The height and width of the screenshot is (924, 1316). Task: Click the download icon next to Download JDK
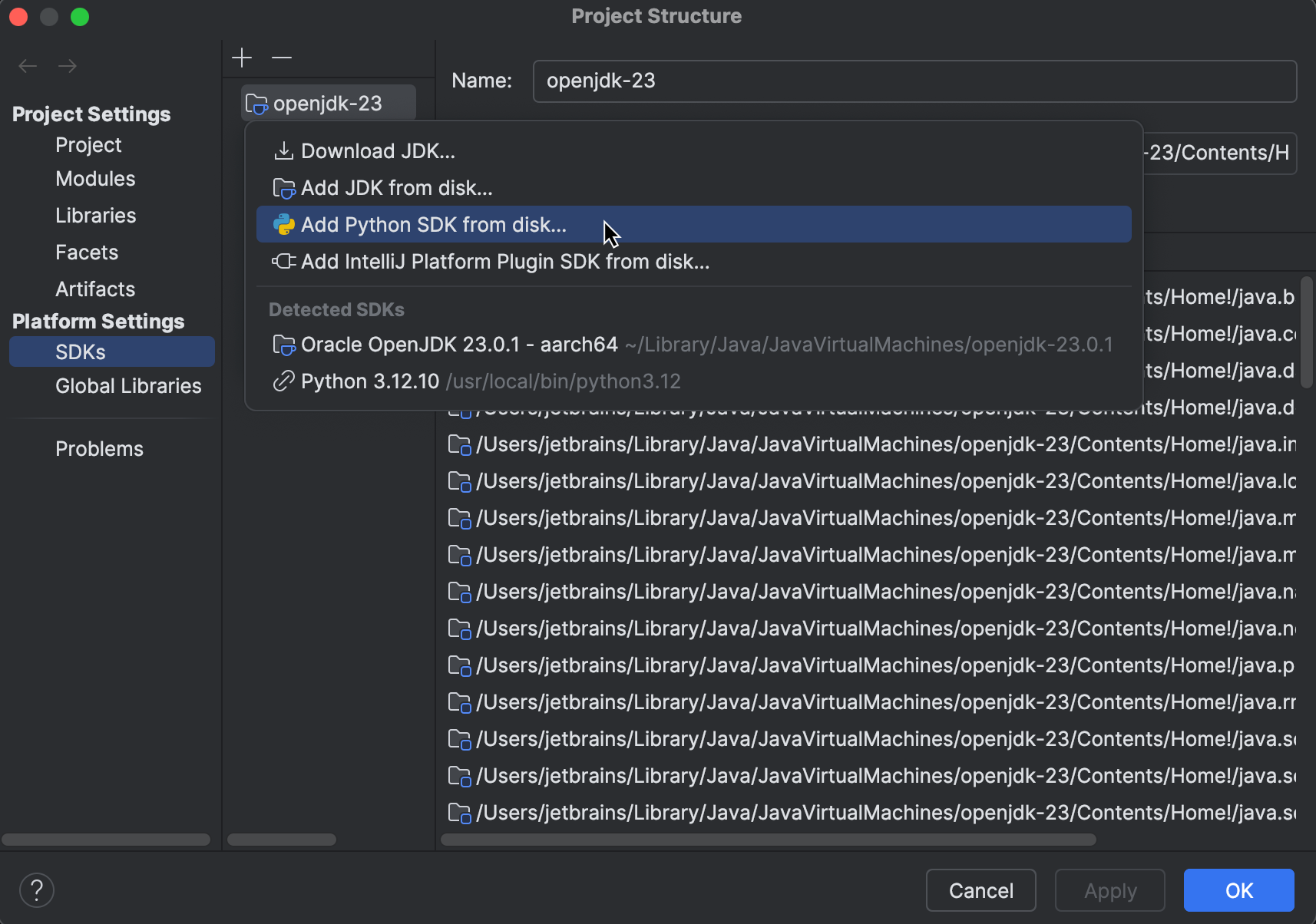[284, 150]
